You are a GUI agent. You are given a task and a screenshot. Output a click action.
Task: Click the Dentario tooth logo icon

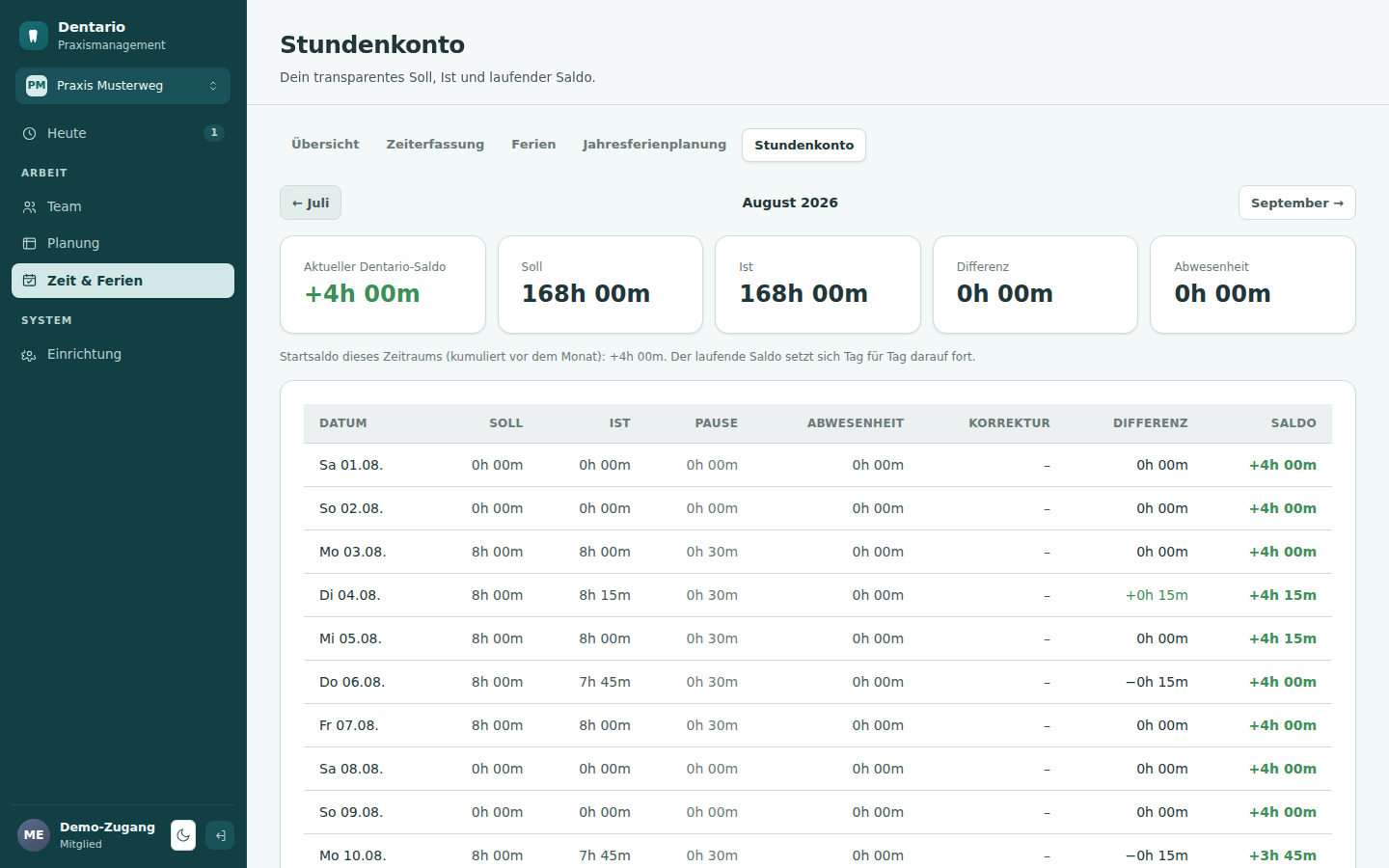[x=34, y=36]
